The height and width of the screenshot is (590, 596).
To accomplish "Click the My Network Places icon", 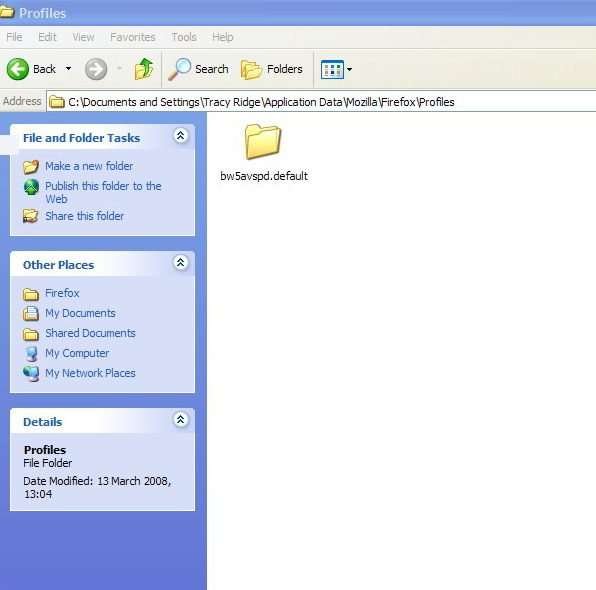I will click(31, 374).
